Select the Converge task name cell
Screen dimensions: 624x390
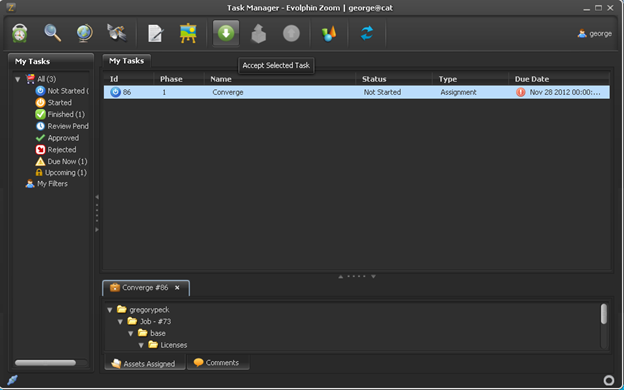[x=228, y=92]
